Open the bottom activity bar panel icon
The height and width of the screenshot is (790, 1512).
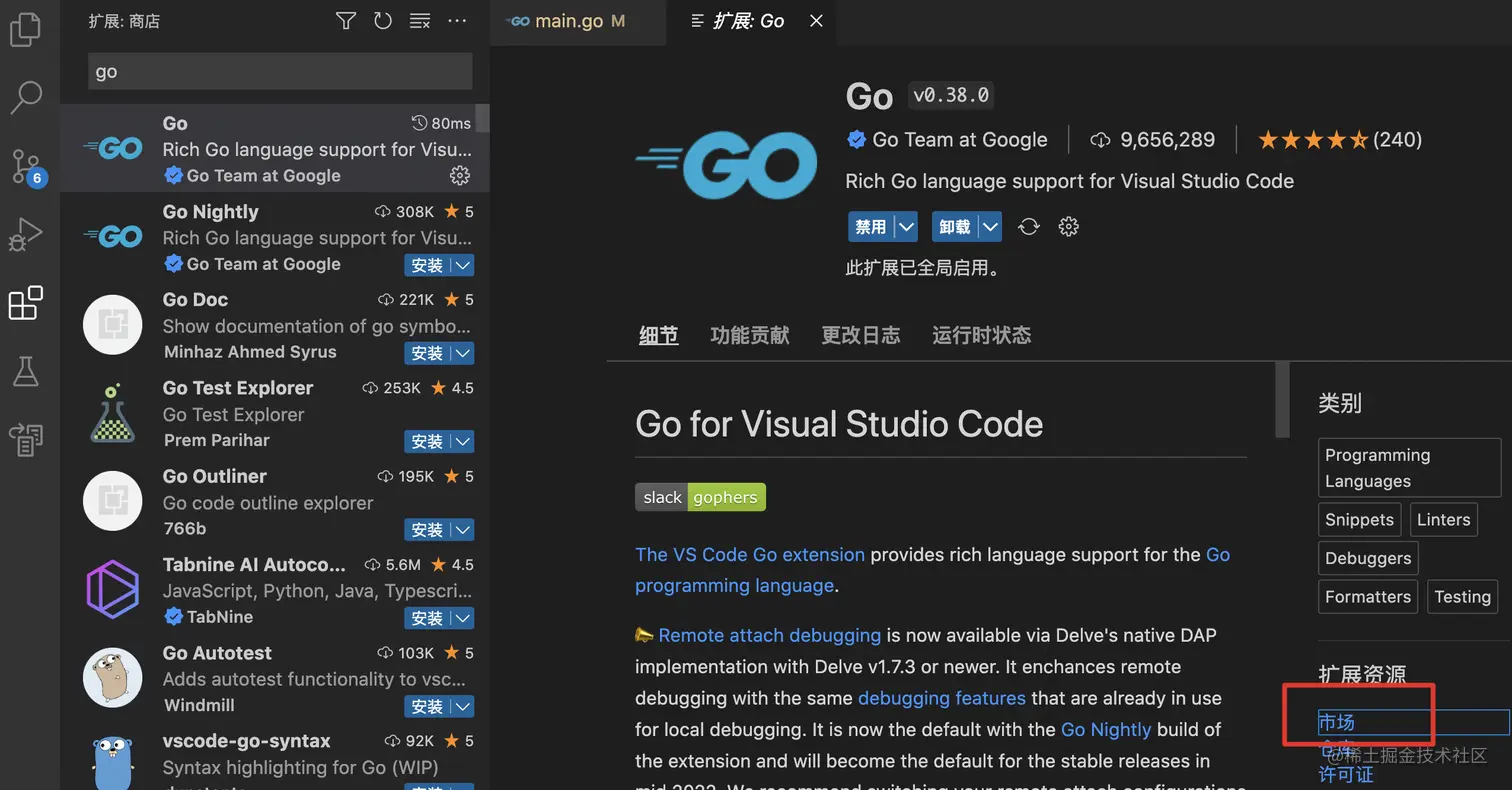(x=25, y=439)
